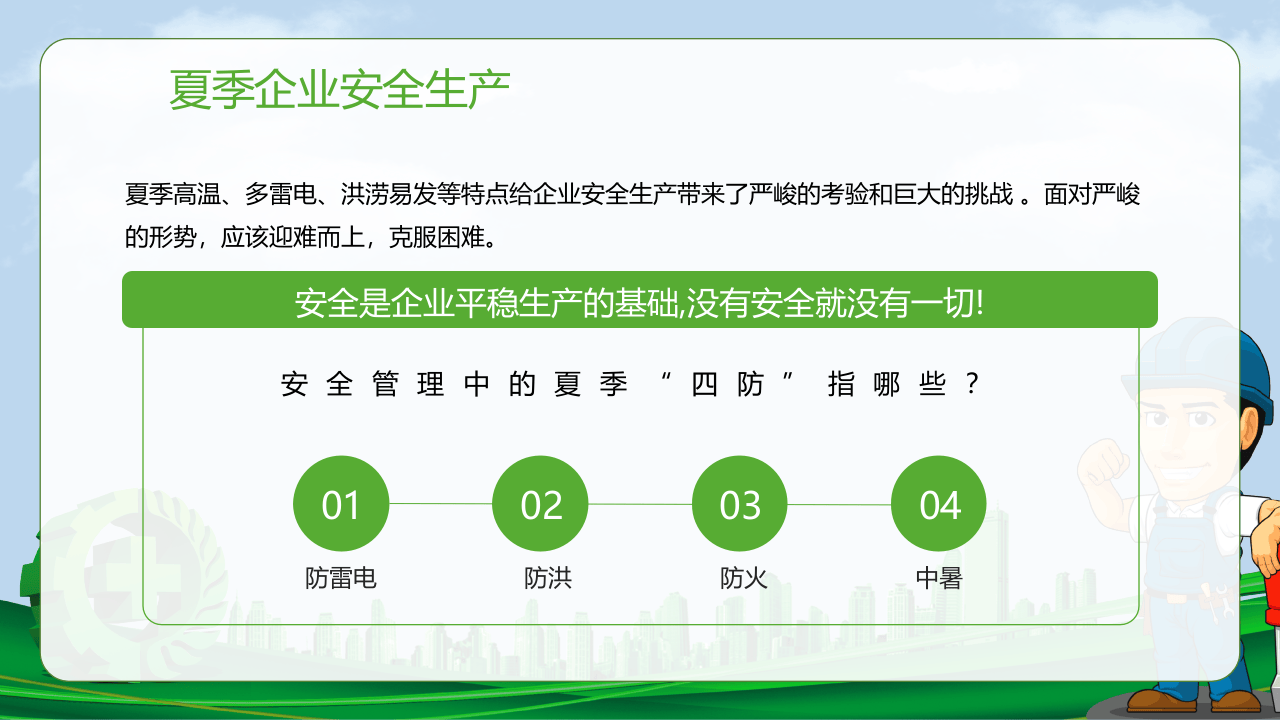The height and width of the screenshot is (720, 1280).
Task: Click the label 中暑
Action: [939, 578]
